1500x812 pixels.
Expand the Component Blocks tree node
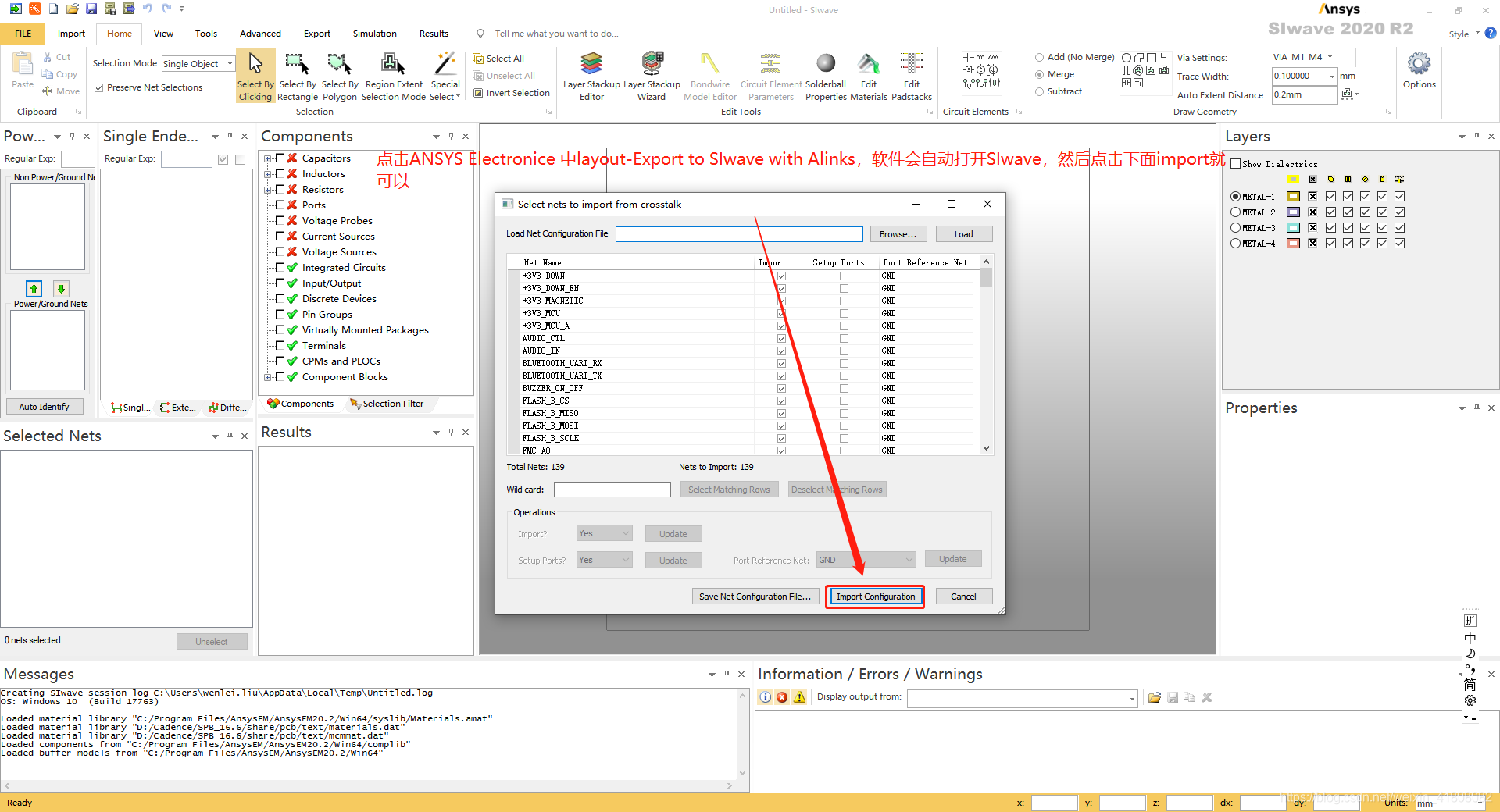pyautogui.click(x=268, y=376)
